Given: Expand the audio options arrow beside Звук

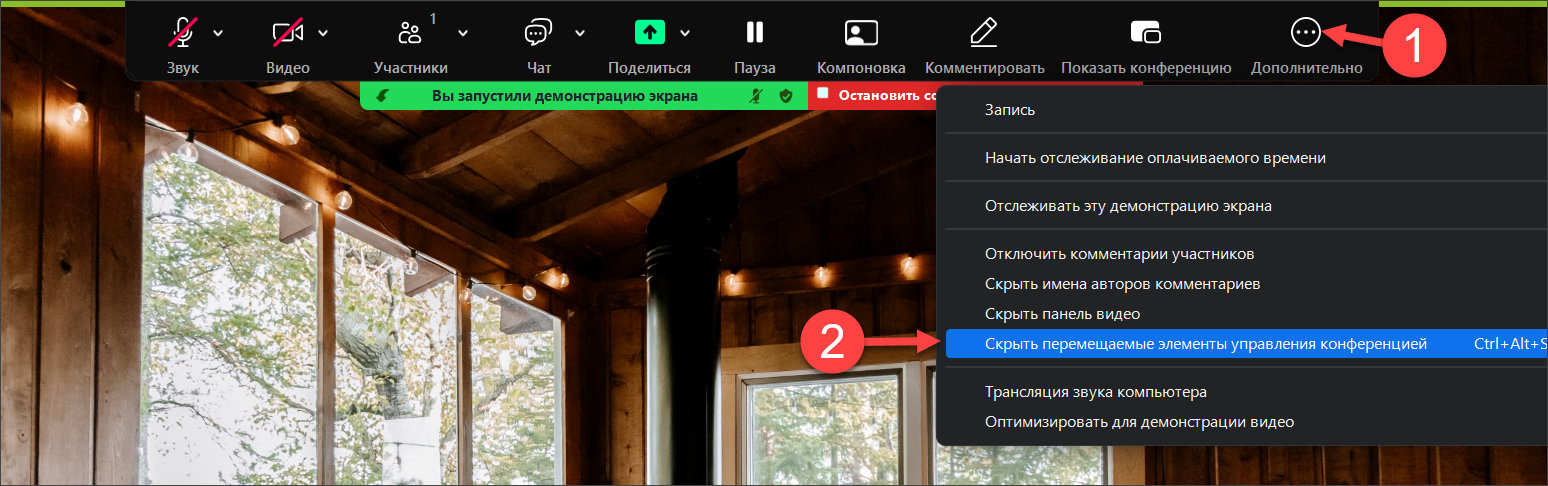Looking at the screenshot, I should (x=218, y=33).
